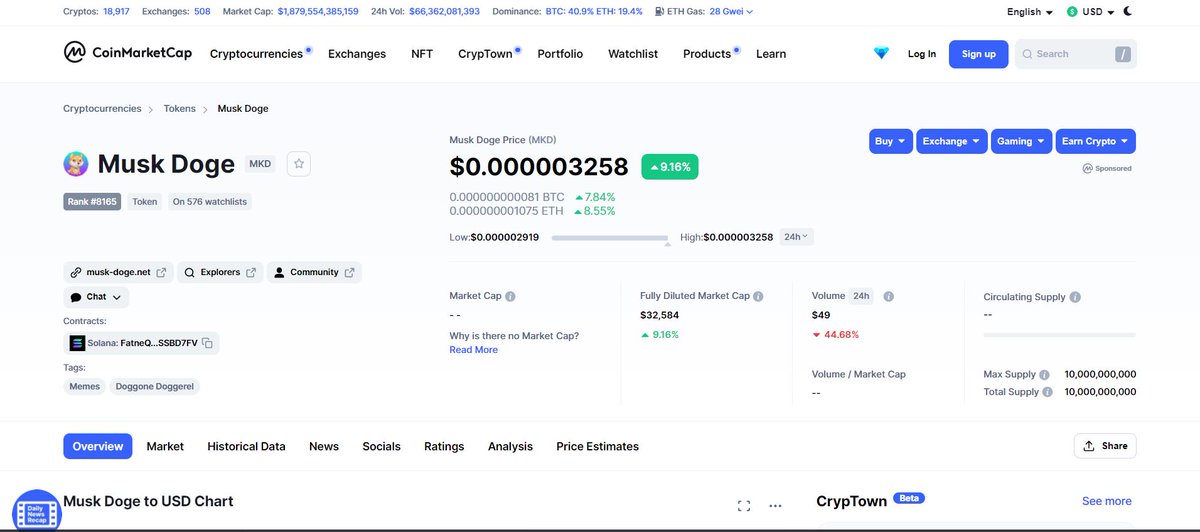Click the Rank #8165 badge
Viewport: 1200px width, 532px height.
pos(93,201)
